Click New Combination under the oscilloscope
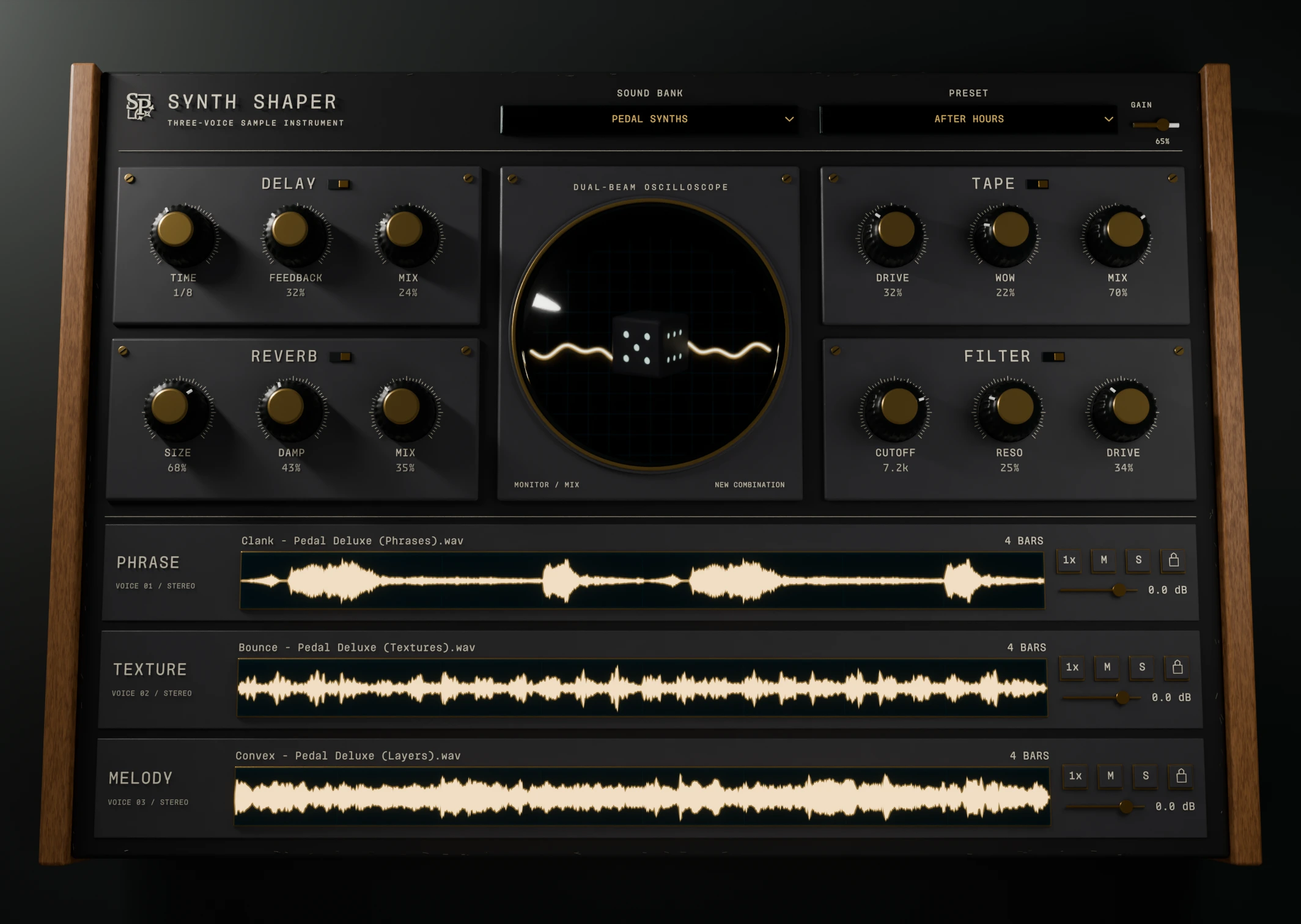This screenshot has width=1301, height=924. point(750,485)
